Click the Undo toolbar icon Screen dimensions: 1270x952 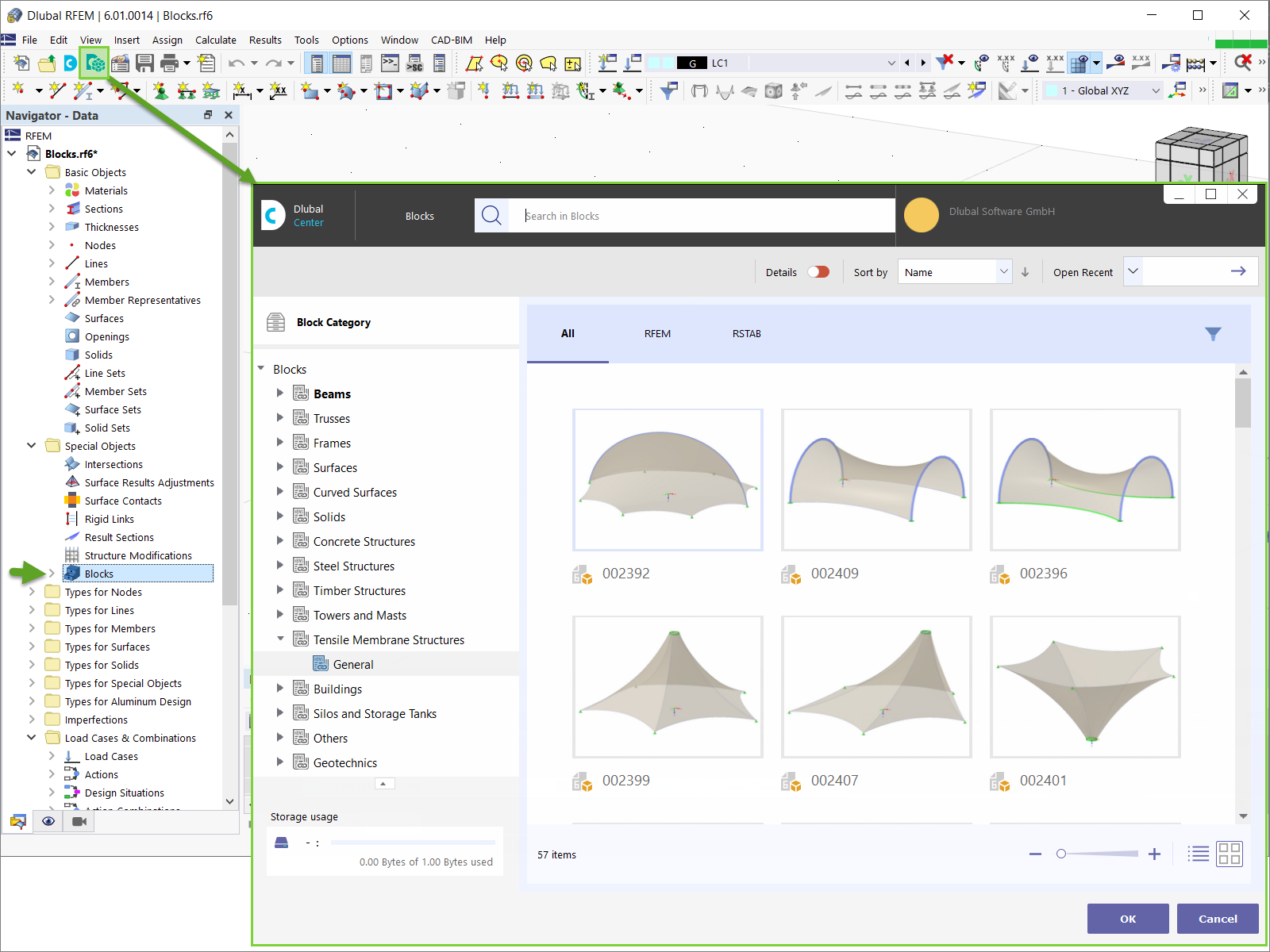click(x=237, y=63)
